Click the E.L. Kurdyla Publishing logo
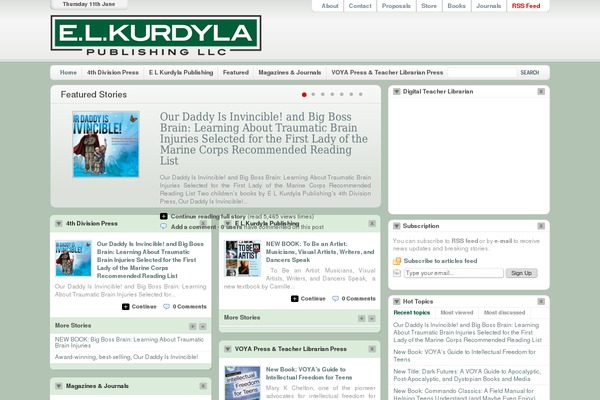Screen dimensions: 600x400 [156, 36]
